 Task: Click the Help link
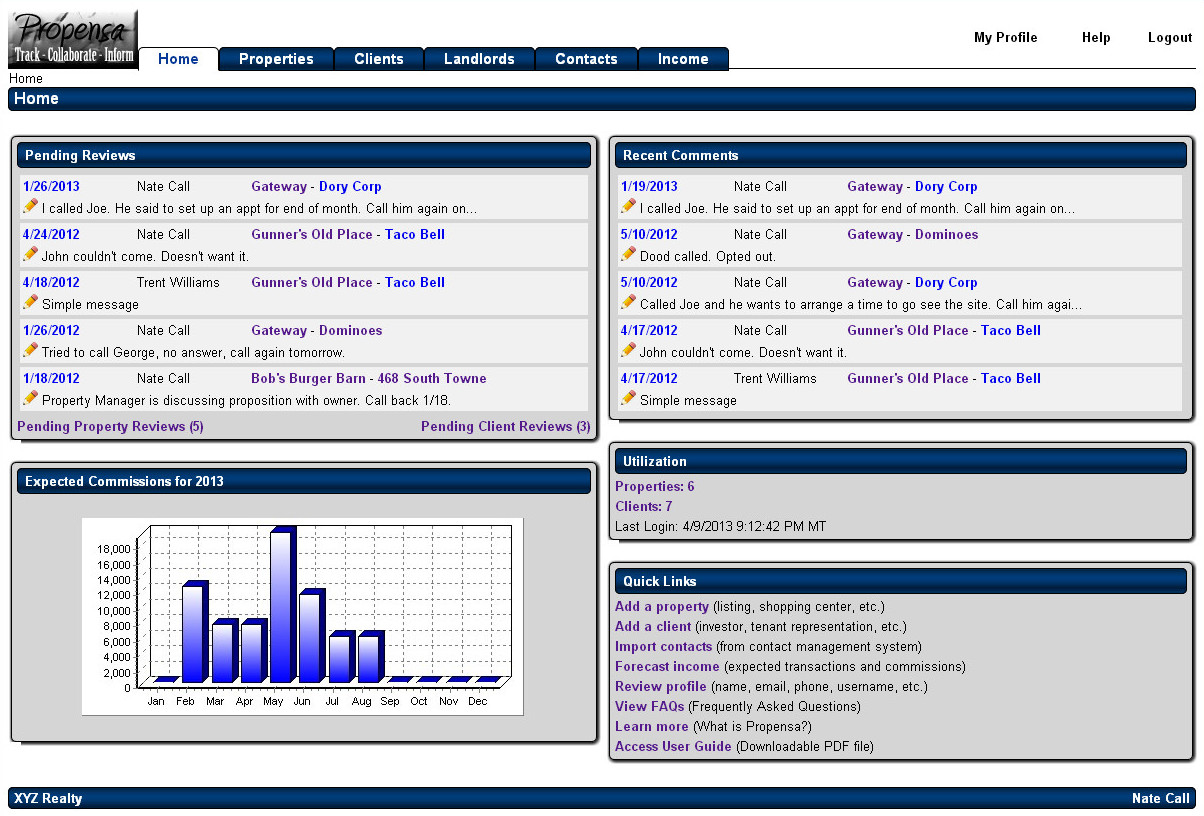click(x=1096, y=38)
